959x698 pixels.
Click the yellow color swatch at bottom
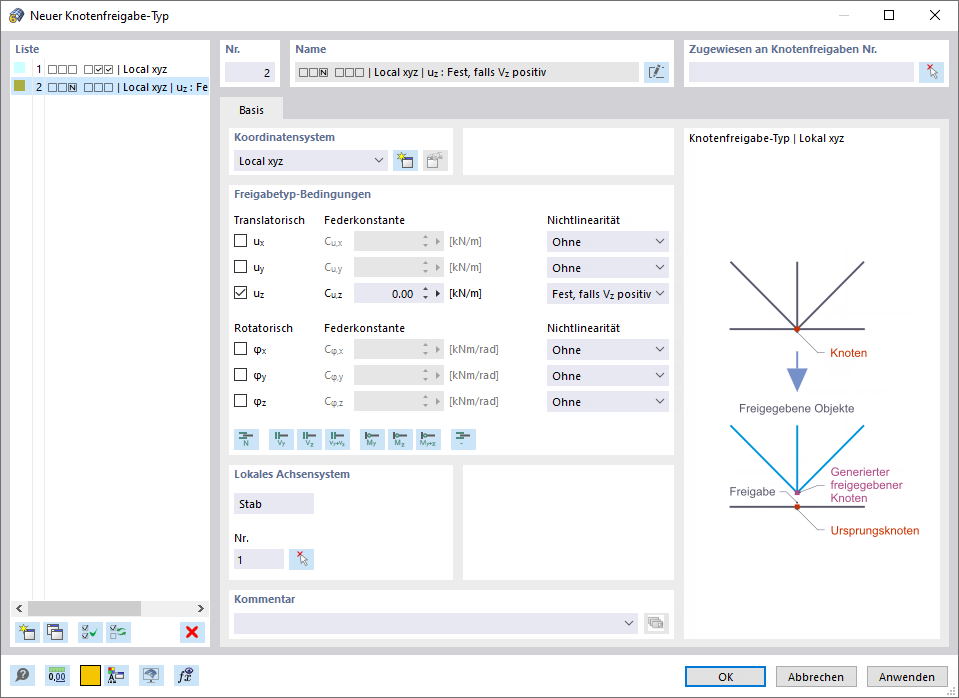[x=90, y=675]
